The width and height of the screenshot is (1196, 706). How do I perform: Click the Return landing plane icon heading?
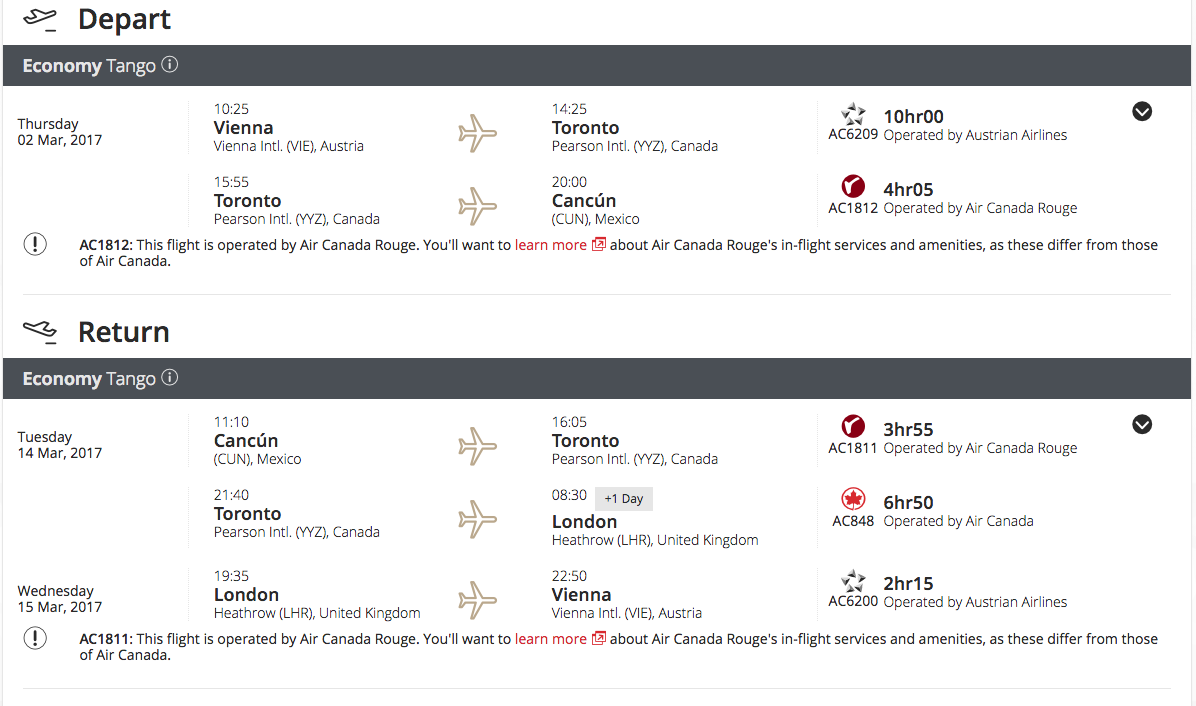[40, 332]
